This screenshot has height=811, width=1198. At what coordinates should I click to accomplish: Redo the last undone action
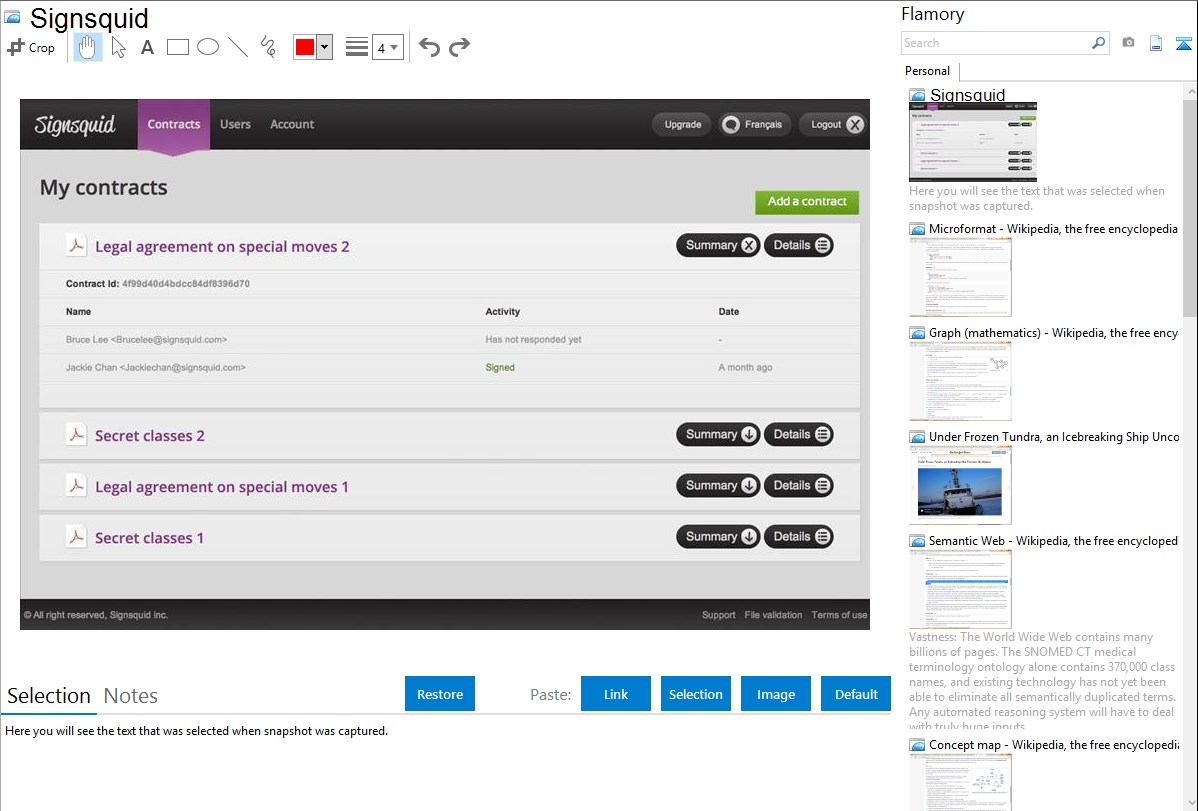click(459, 47)
